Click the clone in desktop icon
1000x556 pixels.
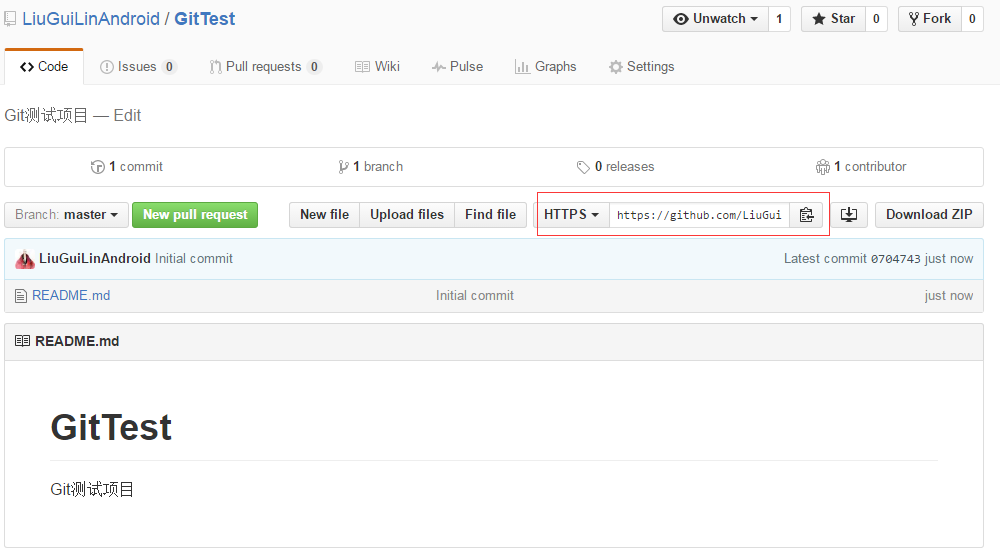(849, 215)
